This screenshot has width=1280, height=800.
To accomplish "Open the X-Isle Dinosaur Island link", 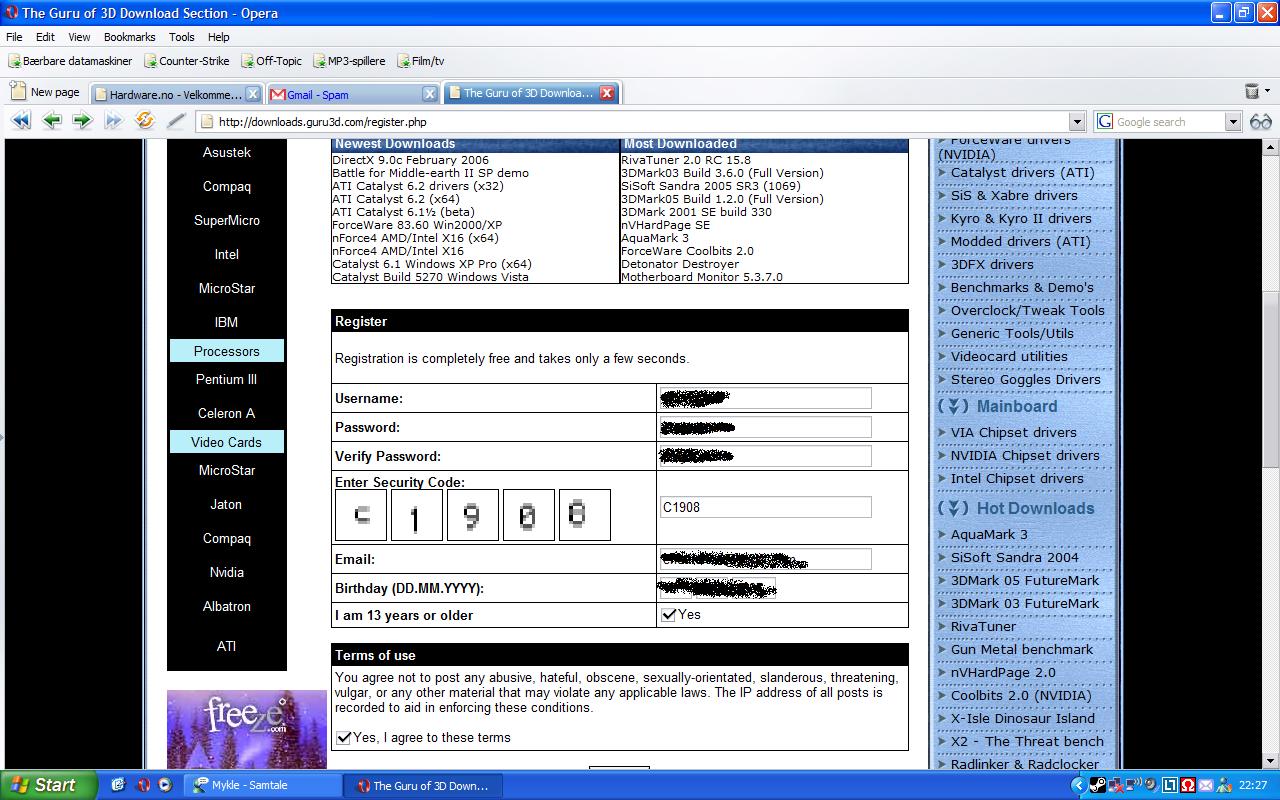I will point(1022,719).
